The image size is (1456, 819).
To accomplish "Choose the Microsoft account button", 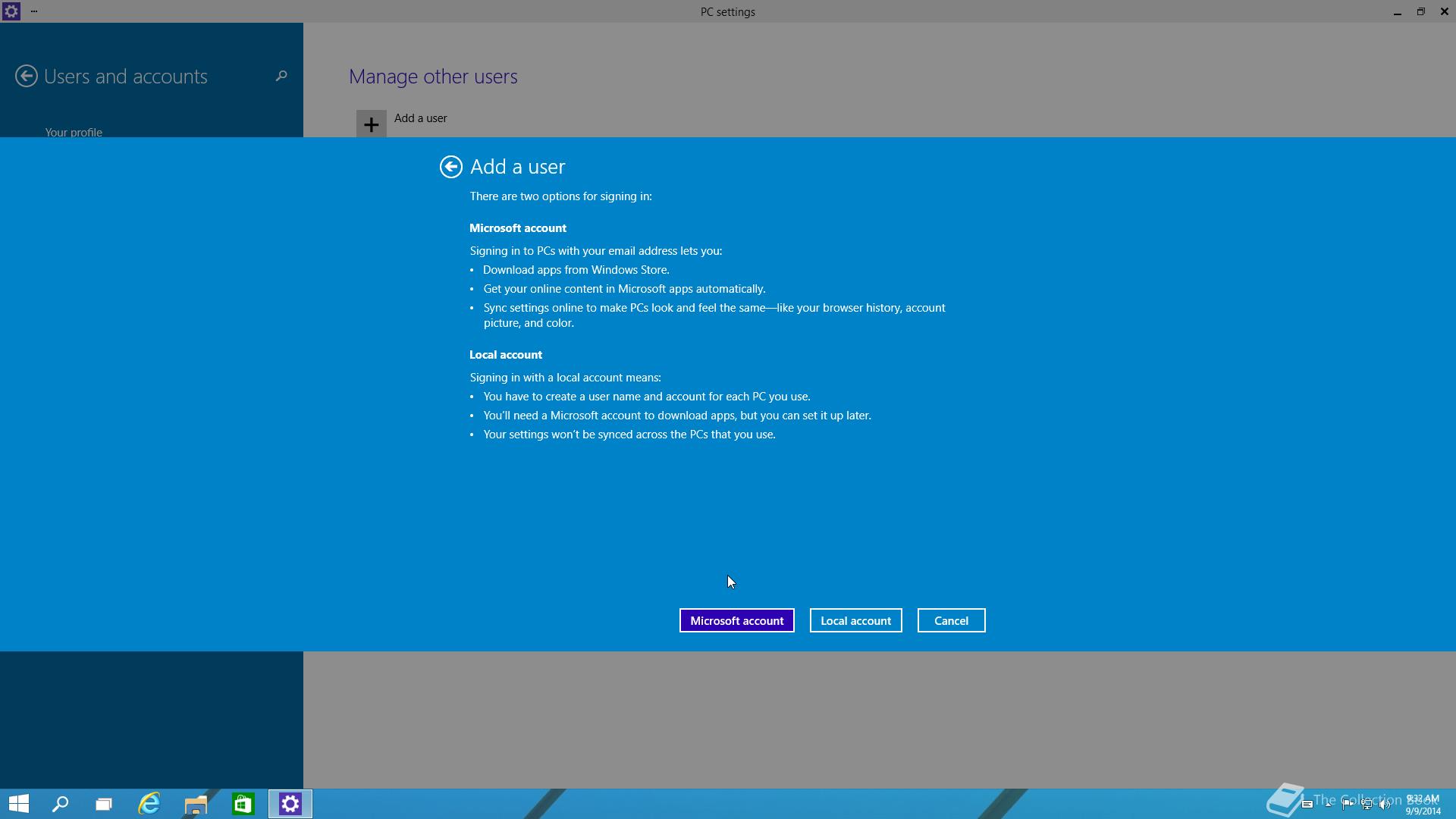I will tap(737, 620).
